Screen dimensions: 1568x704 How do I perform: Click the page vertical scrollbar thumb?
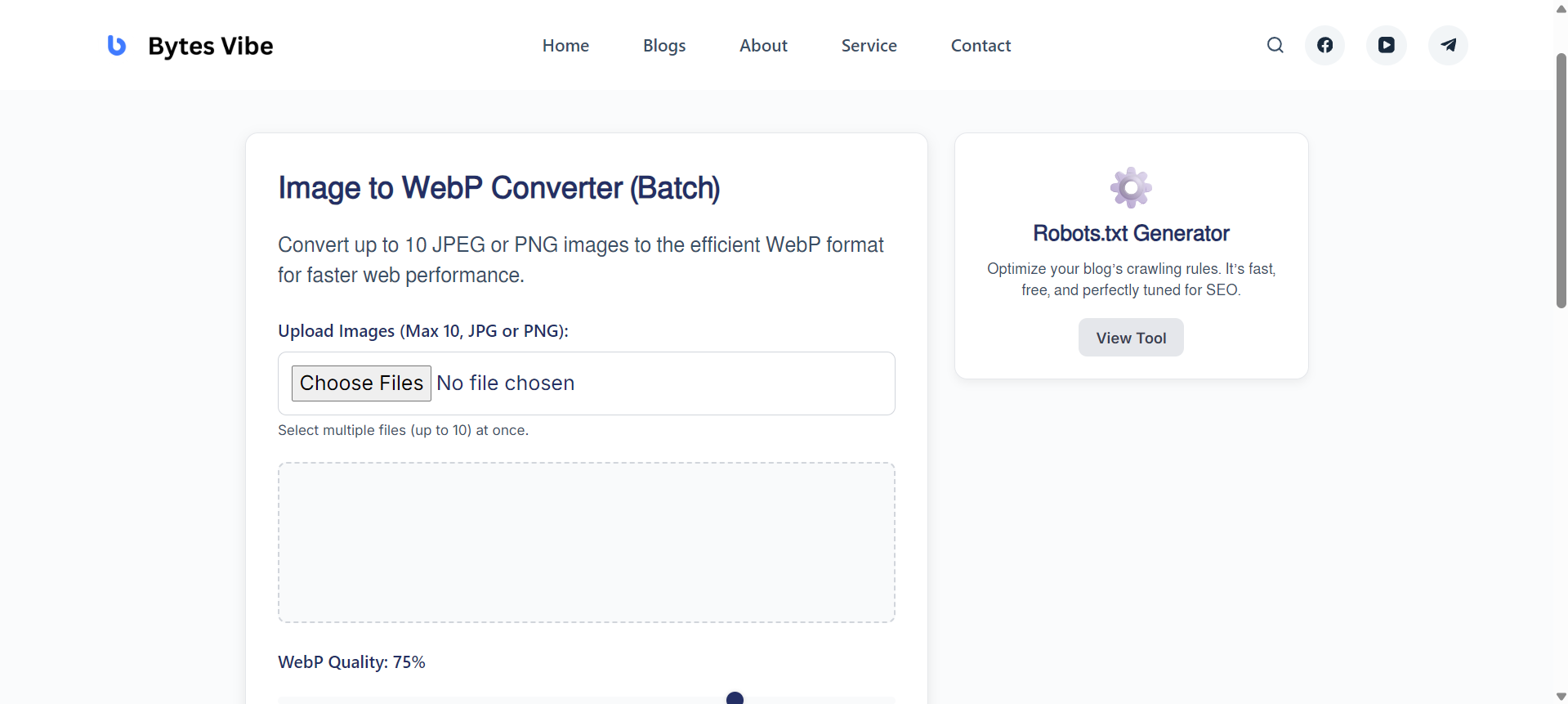click(x=1561, y=180)
